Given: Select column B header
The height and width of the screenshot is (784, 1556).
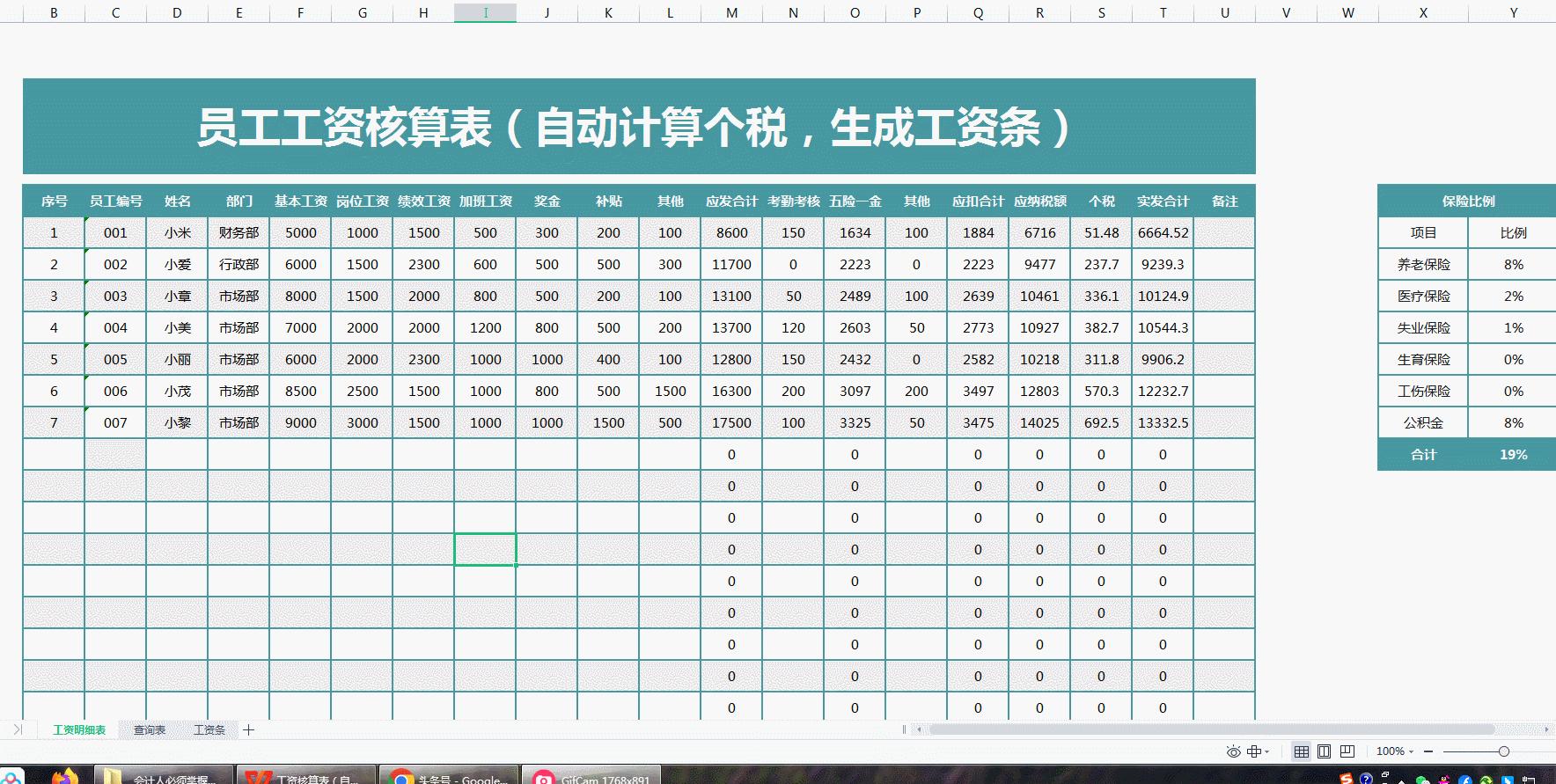Looking at the screenshot, I should 55,12.
